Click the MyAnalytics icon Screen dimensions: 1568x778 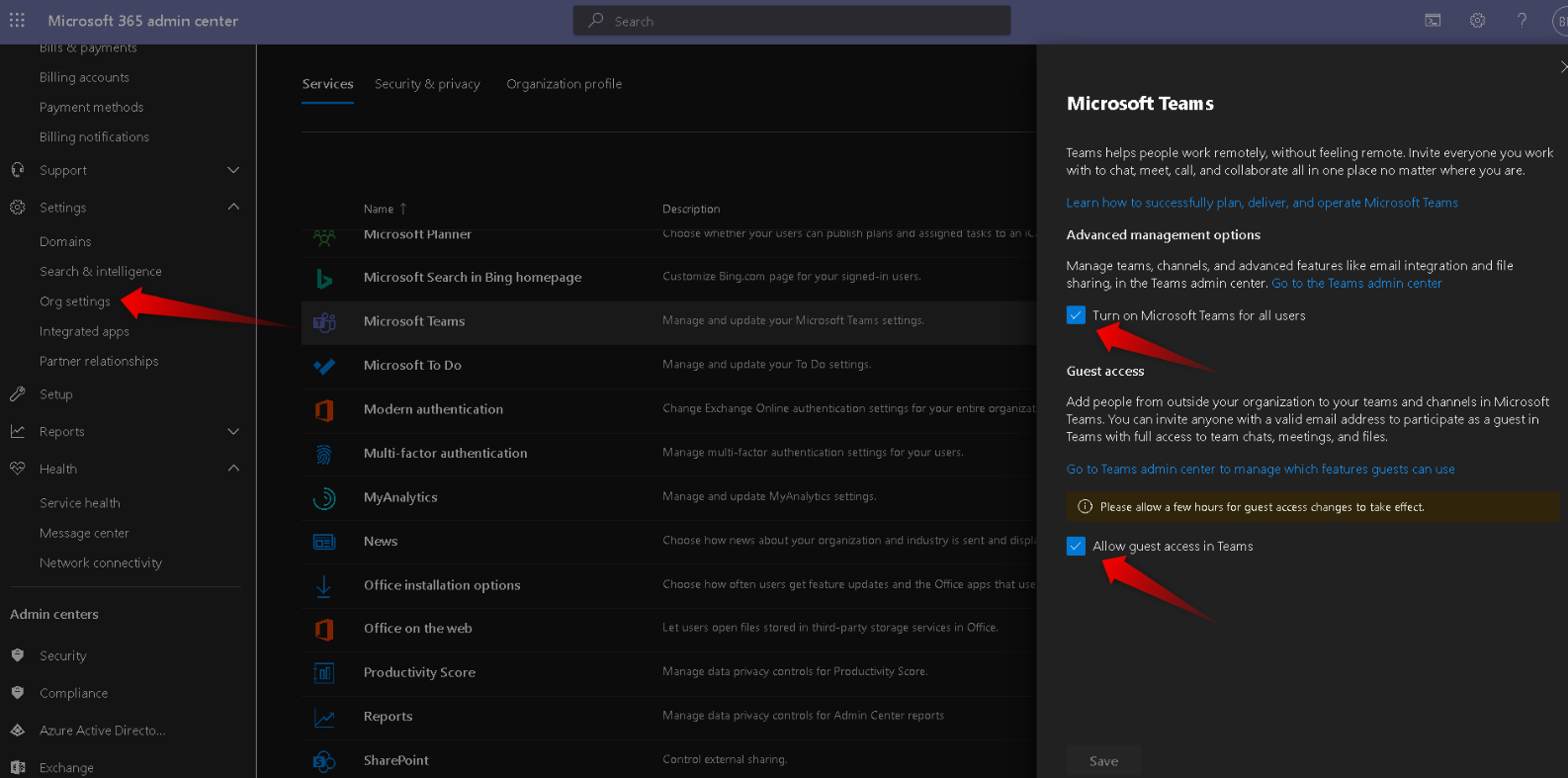coord(323,497)
